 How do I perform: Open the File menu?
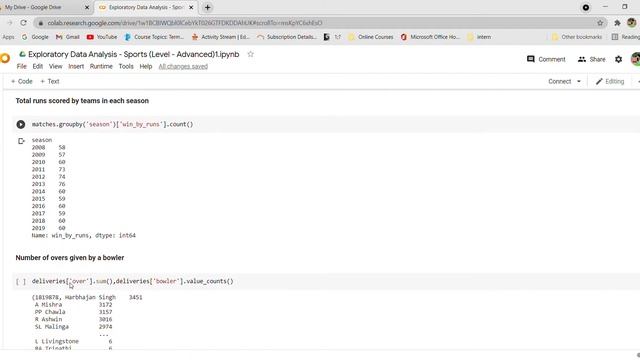click(22, 67)
